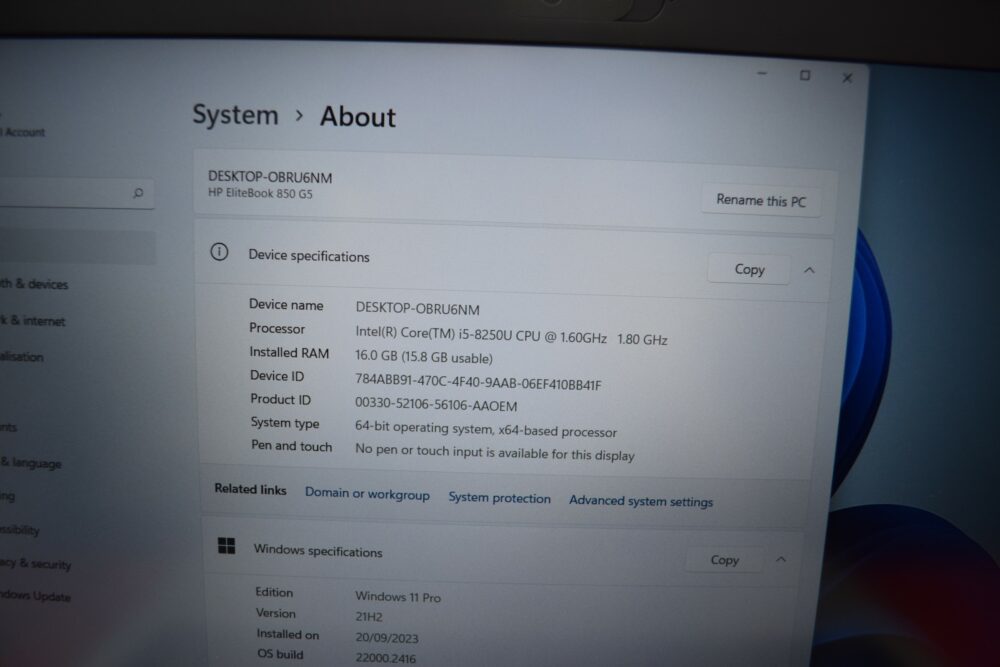Select the Device ID value 784ABB91-470C-4F40-9AAB-06EF410BB41F

[478, 382]
